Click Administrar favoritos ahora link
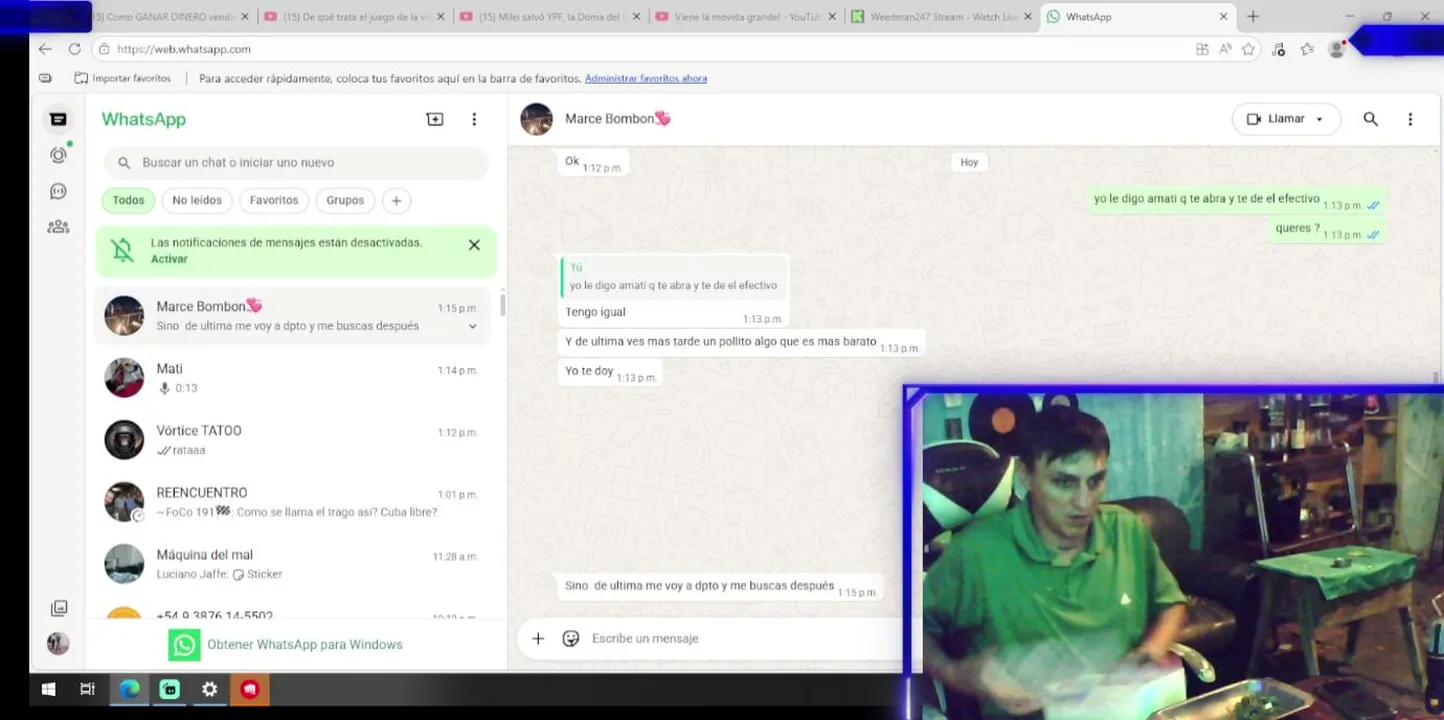Screen dimensions: 1444x720 646,78
